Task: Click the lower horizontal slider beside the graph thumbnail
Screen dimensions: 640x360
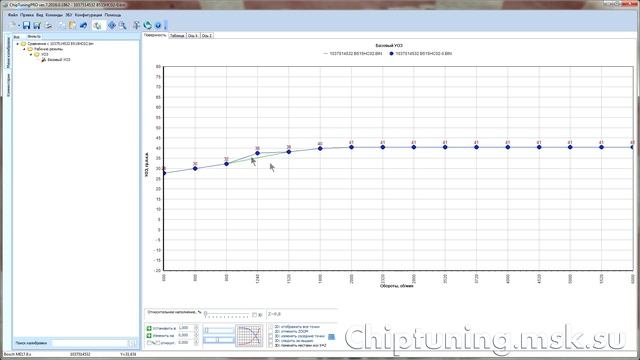Action: [x=219, y=340]
